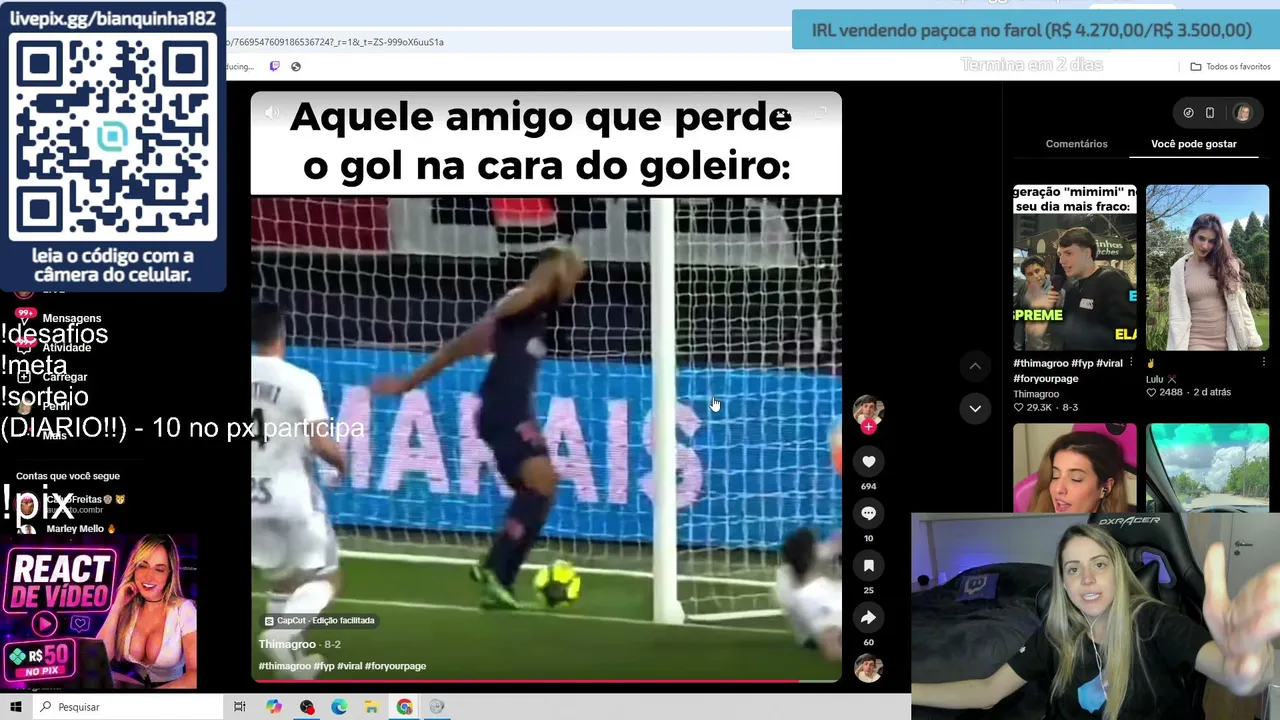This screenshot has height=720, width=1280.
Task: Open the Twitch bookmark in bookmarks bar
Action: (275, 67)
